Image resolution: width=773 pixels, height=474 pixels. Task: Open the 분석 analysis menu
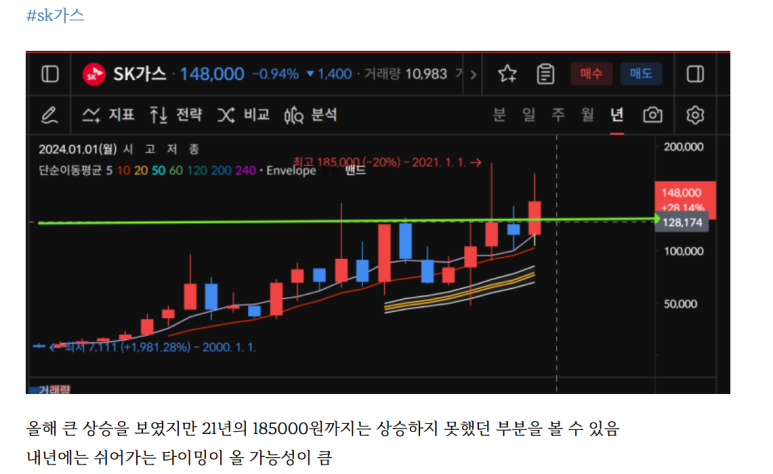point(311,115)
